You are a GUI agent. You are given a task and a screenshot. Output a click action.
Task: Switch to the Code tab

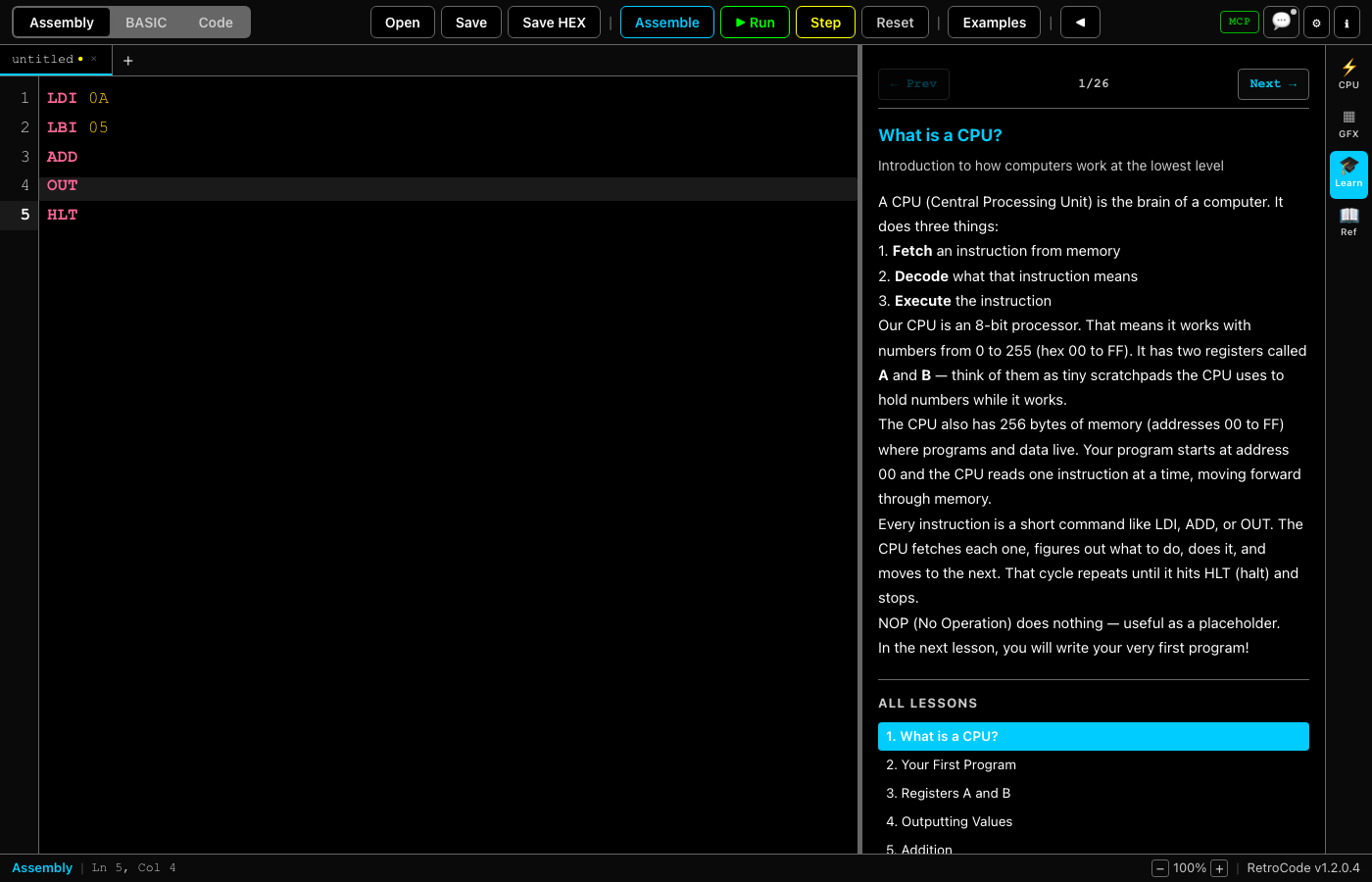click(215, 22)
